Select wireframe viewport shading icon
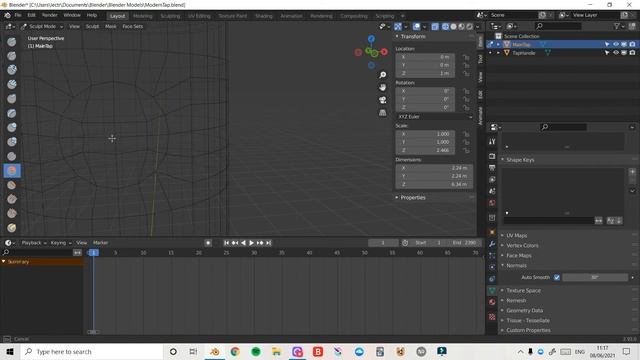This screenshot has height=360, width=640. [445, 27]
